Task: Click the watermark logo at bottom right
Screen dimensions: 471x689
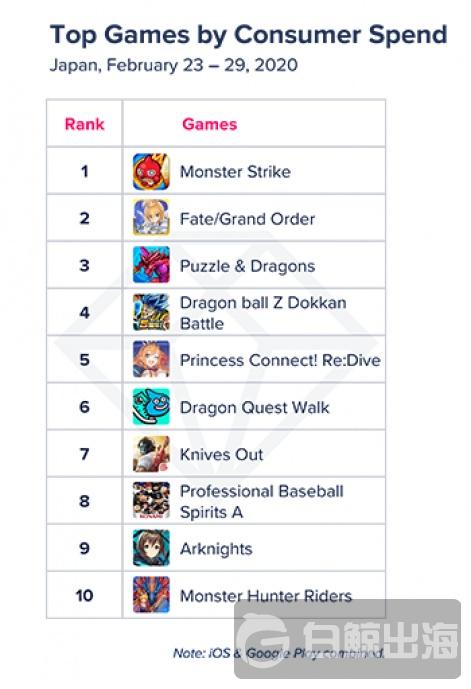Action: pos(348,639)
